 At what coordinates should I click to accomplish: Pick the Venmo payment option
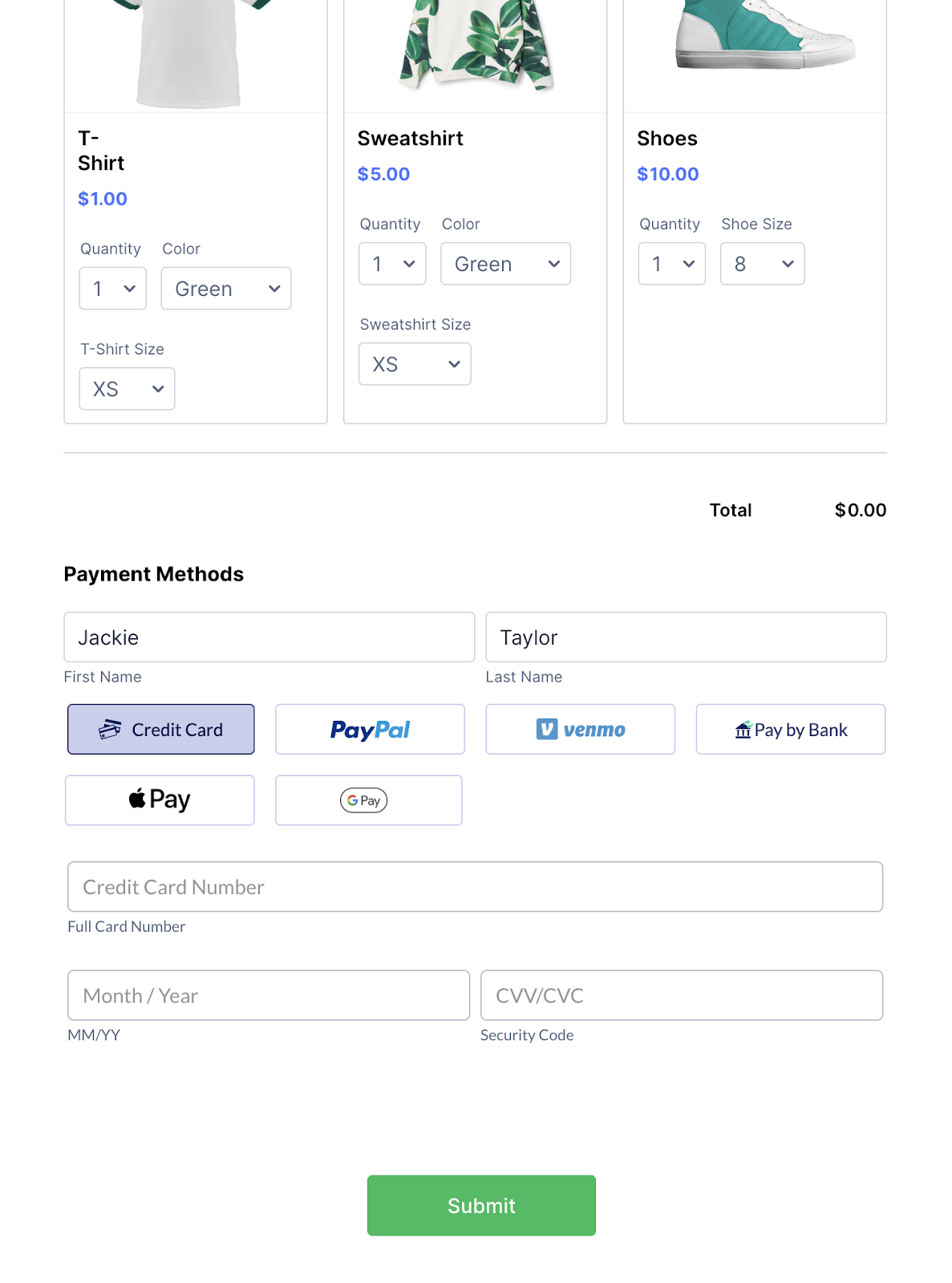coord(580,729)
